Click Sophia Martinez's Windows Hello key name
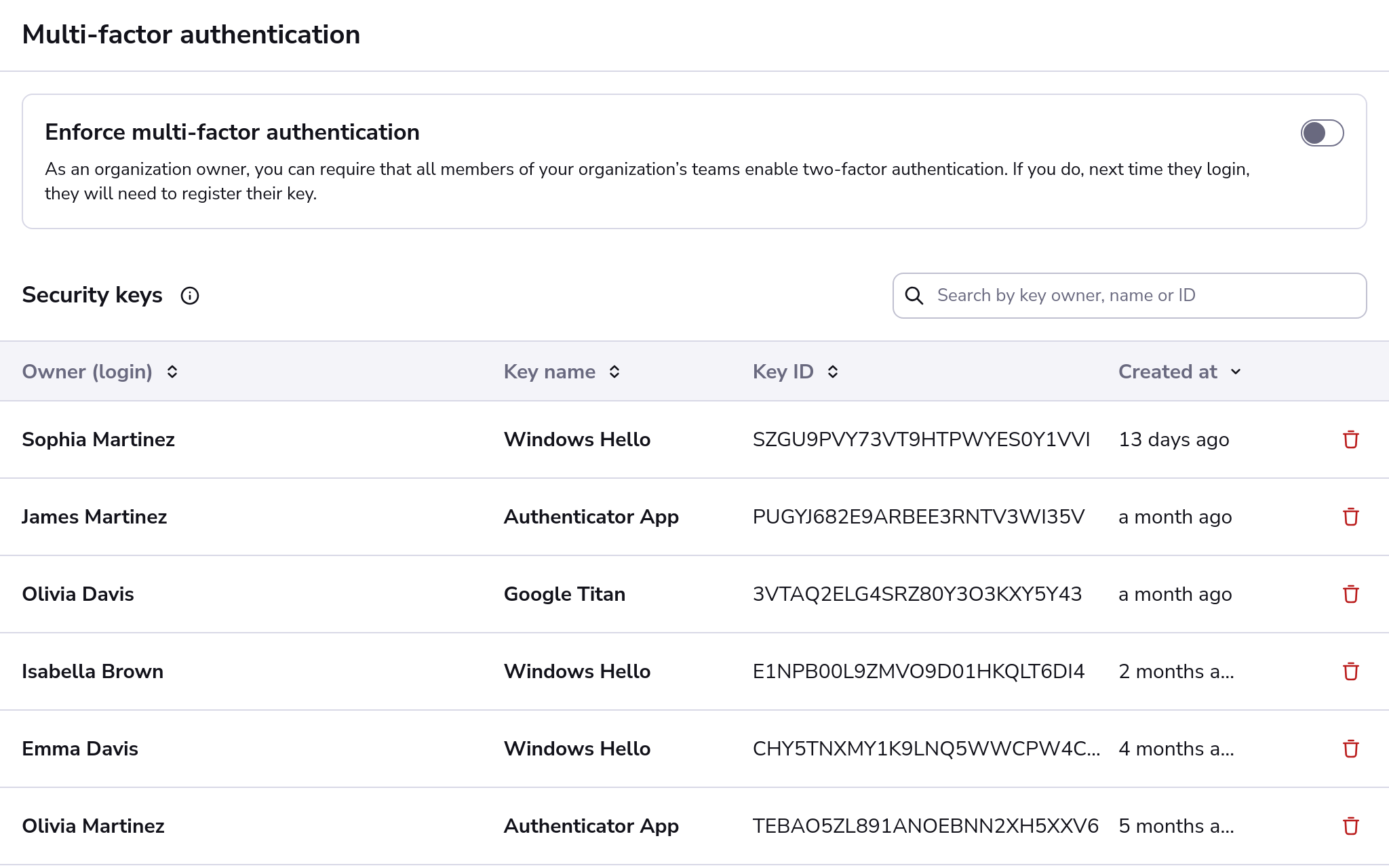The height and width of the screenshot is (868, 1389). [577, 439]
